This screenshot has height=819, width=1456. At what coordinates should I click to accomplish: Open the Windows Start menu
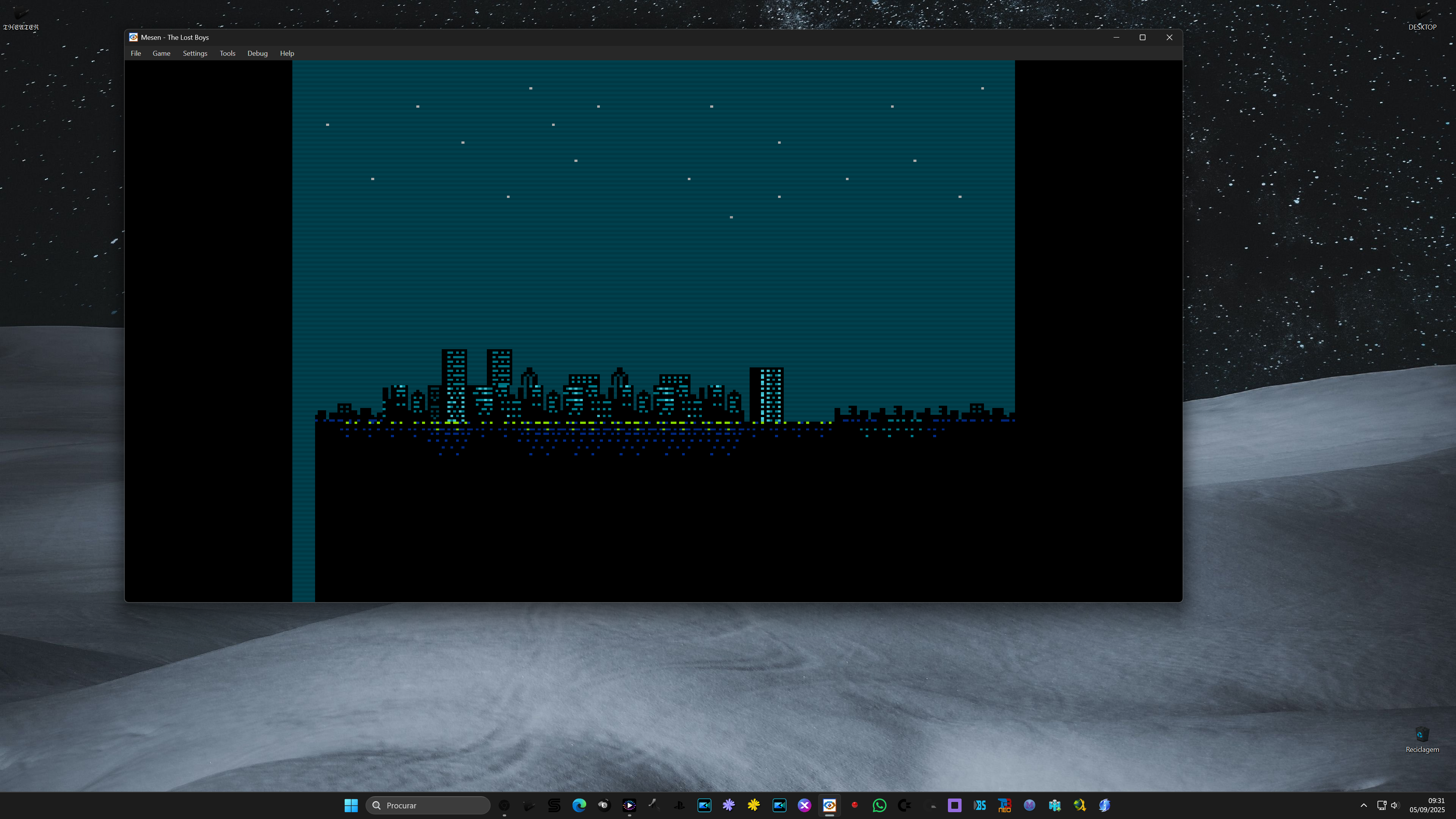351,805
